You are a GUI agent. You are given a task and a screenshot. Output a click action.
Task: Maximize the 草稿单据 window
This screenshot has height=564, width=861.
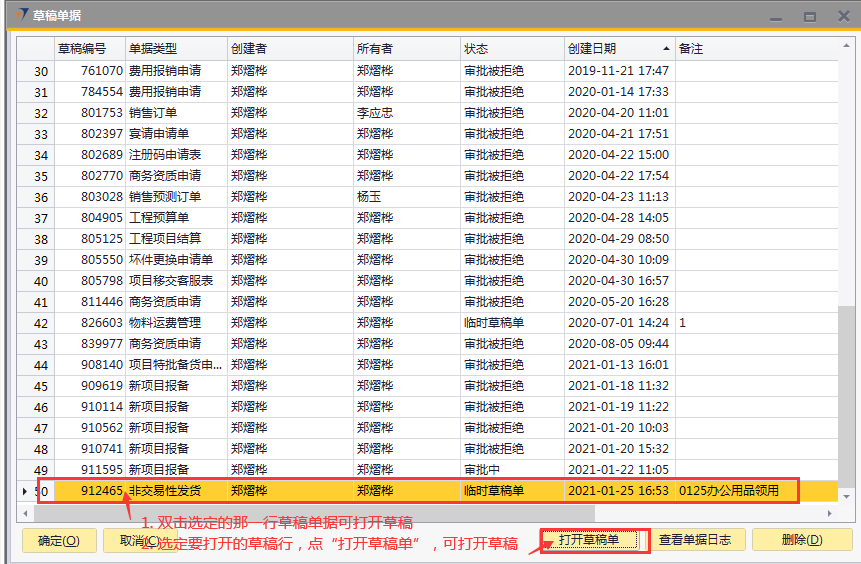tap(810, 16)
